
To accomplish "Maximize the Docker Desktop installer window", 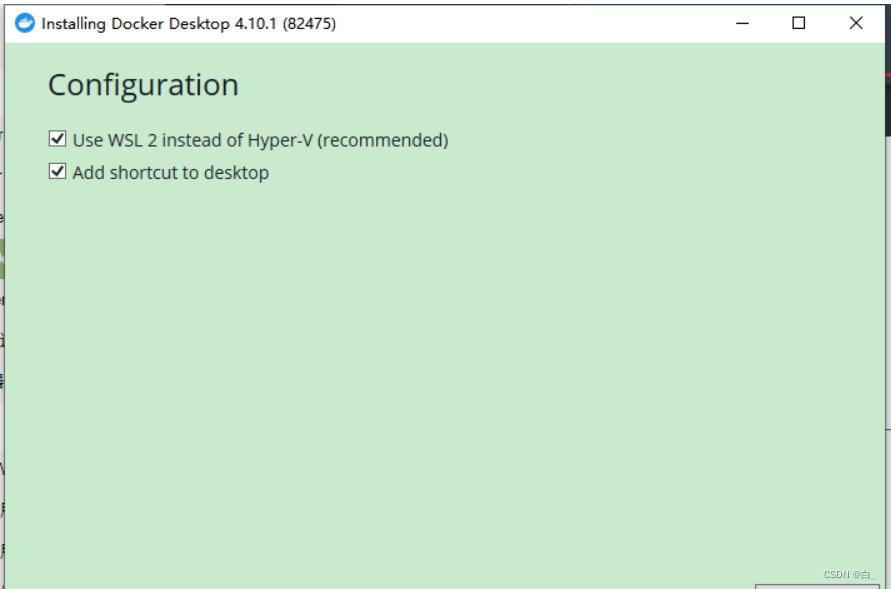I will click(x=798, y=23).
